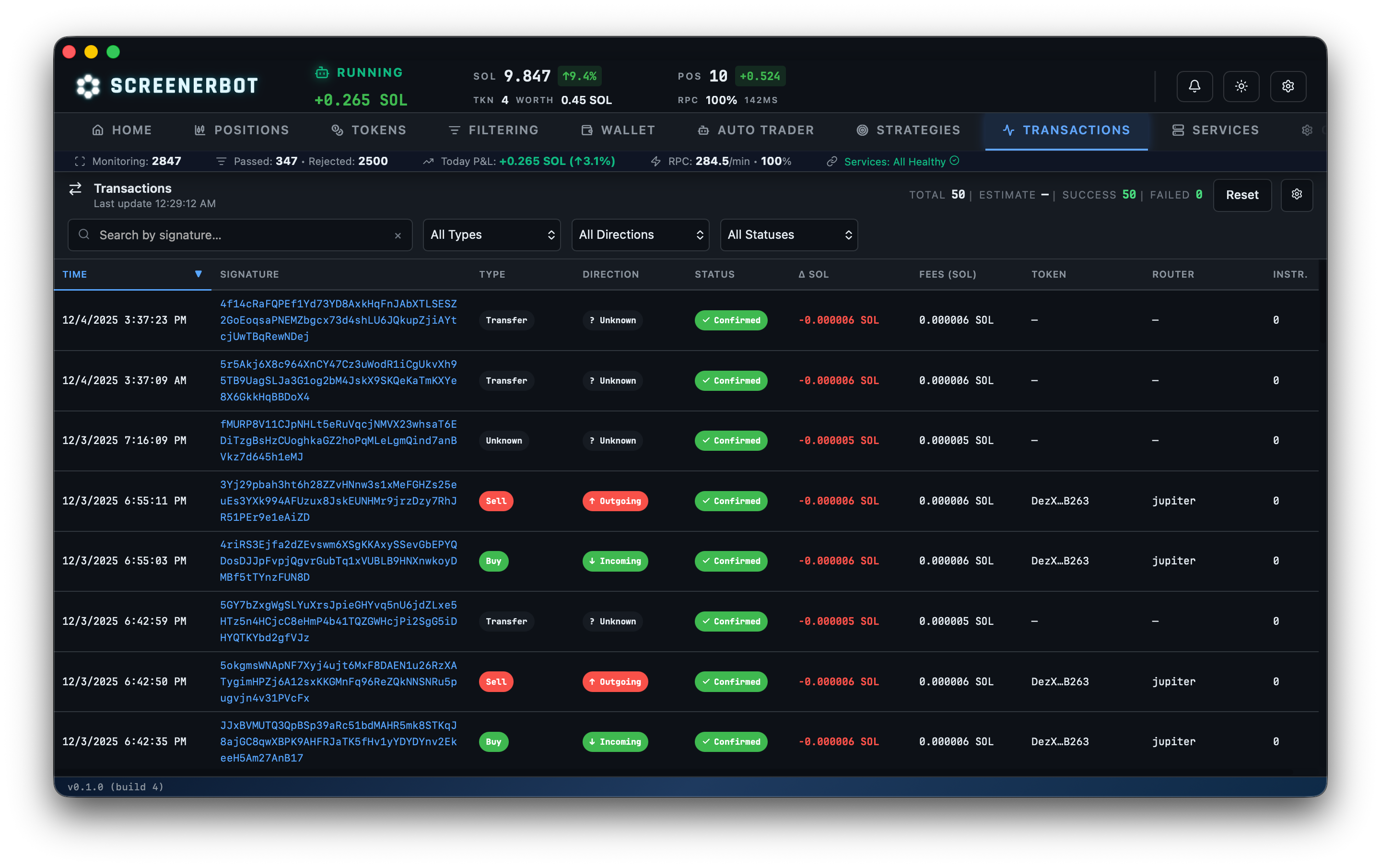
Task: Open the table settings gear next to Reset
Action: [1297, 195]
